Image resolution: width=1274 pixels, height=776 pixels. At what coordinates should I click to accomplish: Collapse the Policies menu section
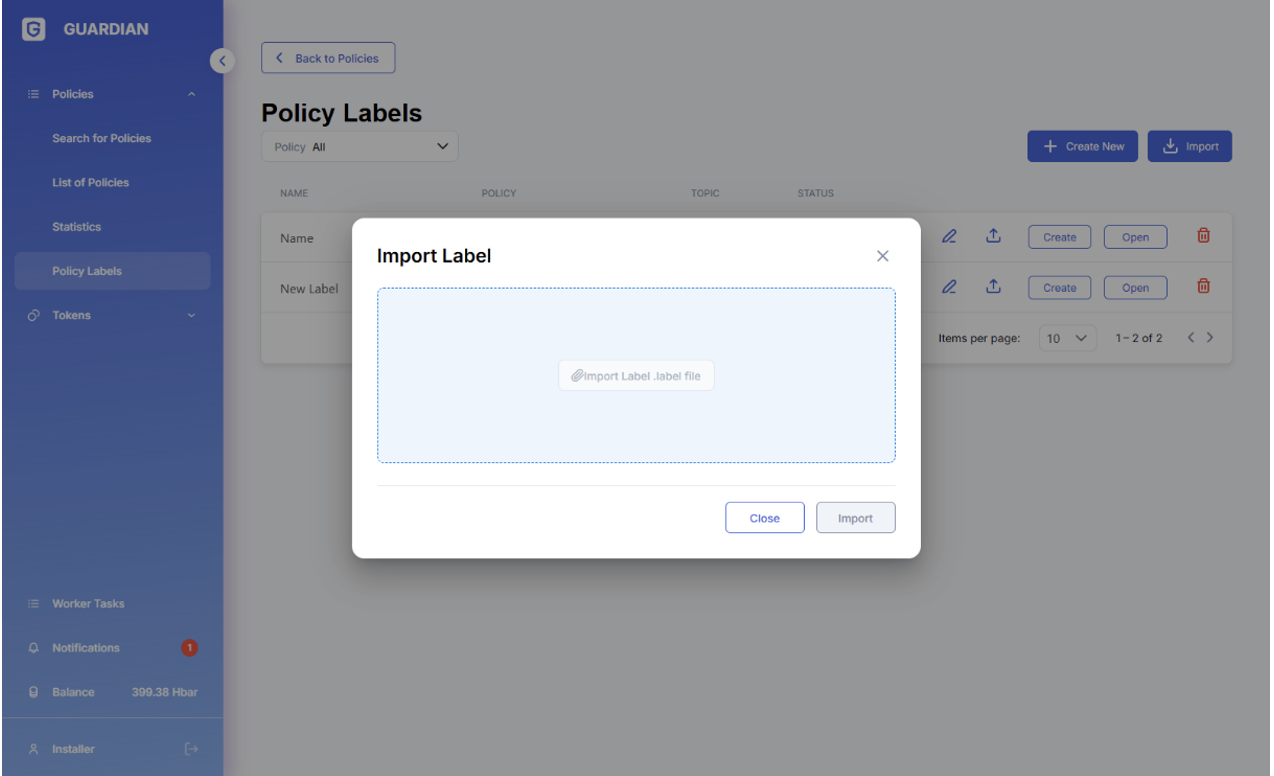pos(191,95)
